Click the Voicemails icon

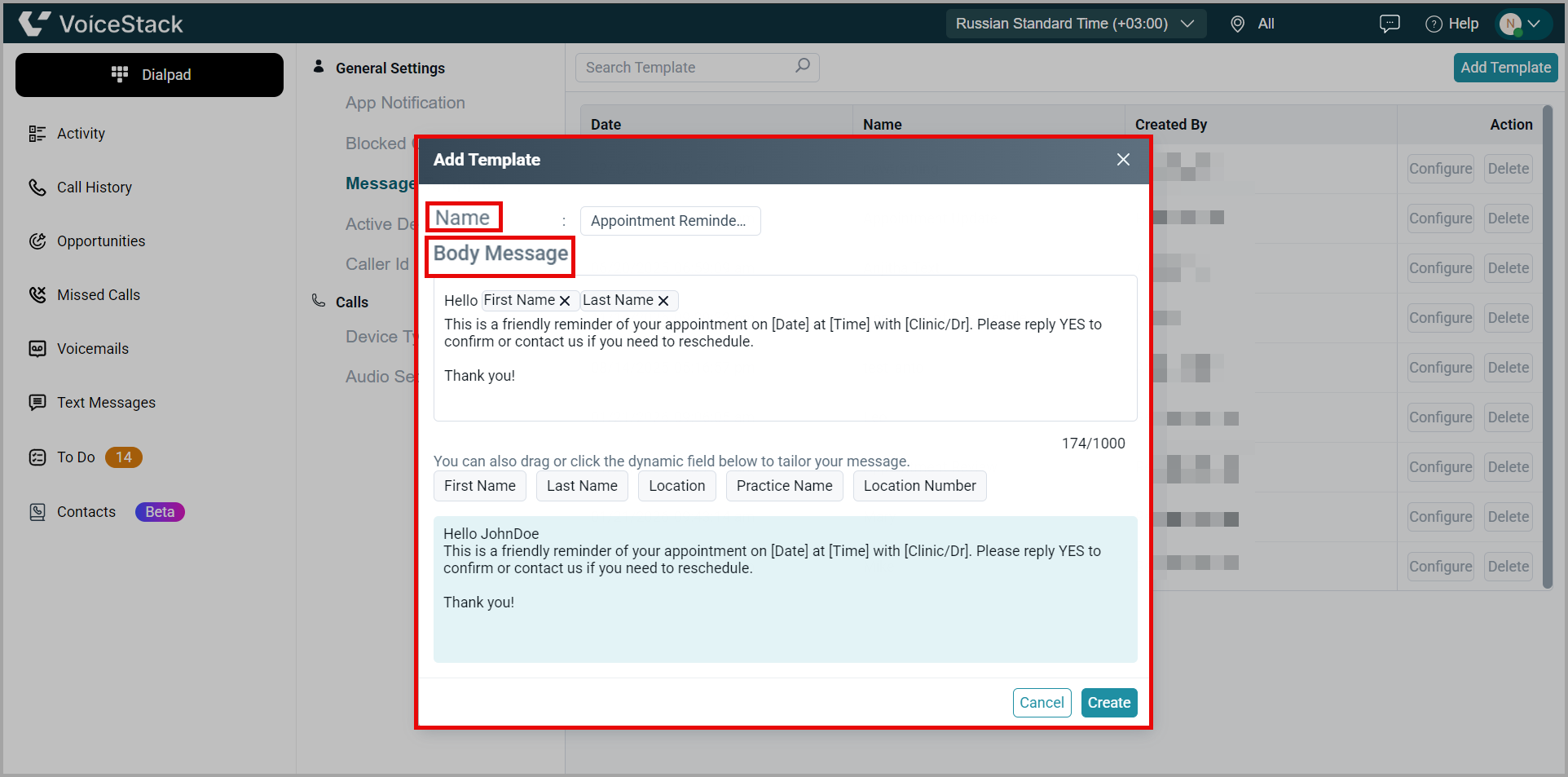37,349
